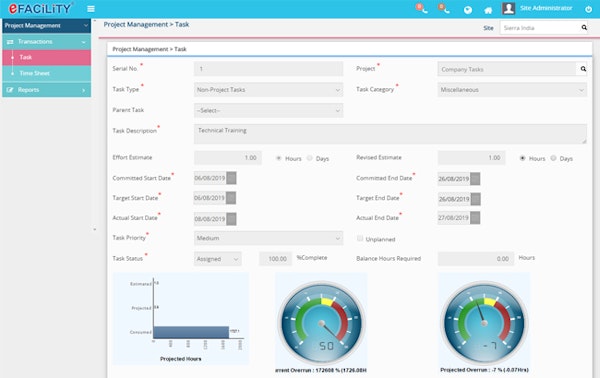Expand the Reports section arrow
This screenshot has height=378, width=600.
pos(84,90)
